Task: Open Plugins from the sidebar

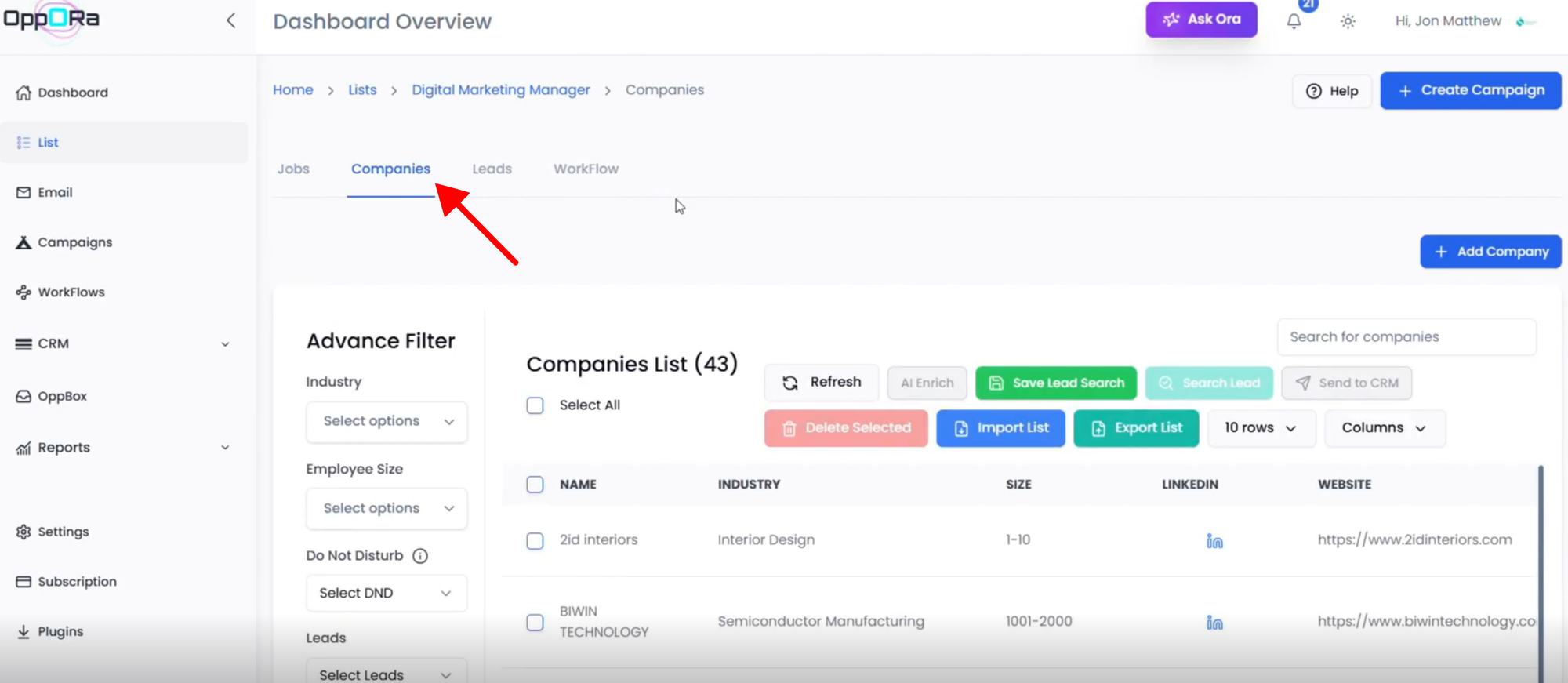Action: [60, 631]
